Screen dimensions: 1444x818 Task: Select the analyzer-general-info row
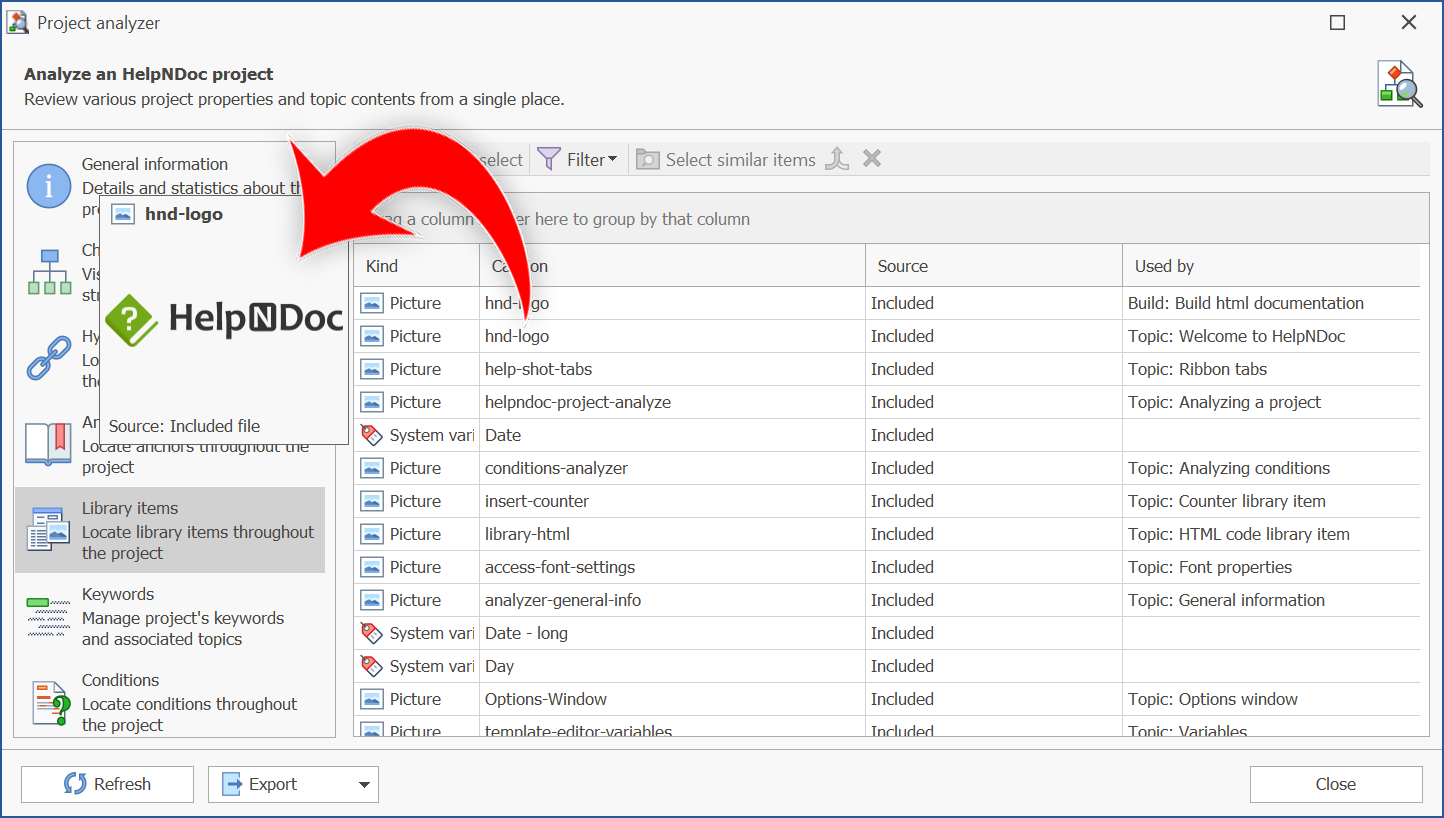pyautogui.click(x=887, y=600)
